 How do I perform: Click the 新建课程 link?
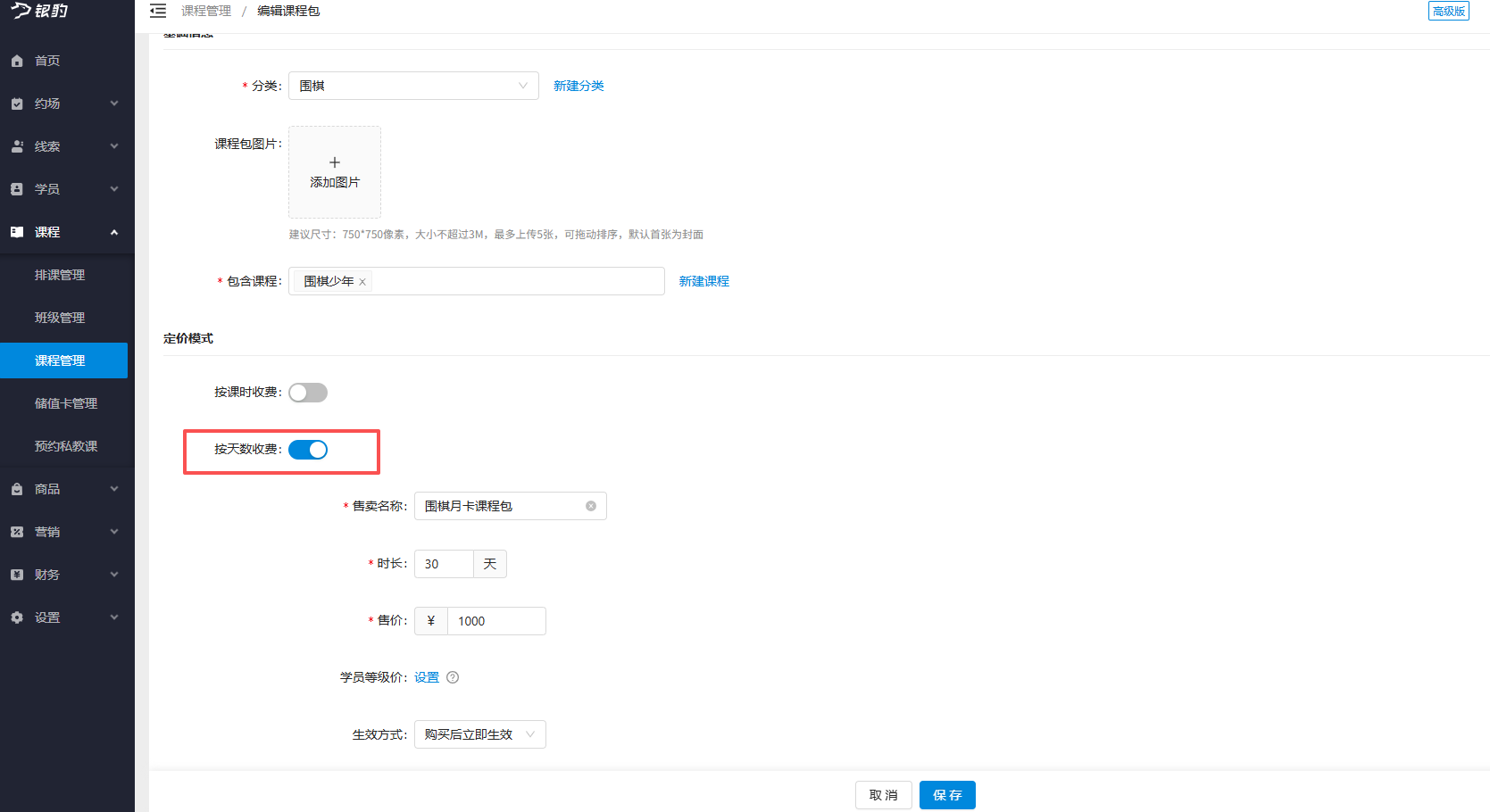(x=704, y=280)
